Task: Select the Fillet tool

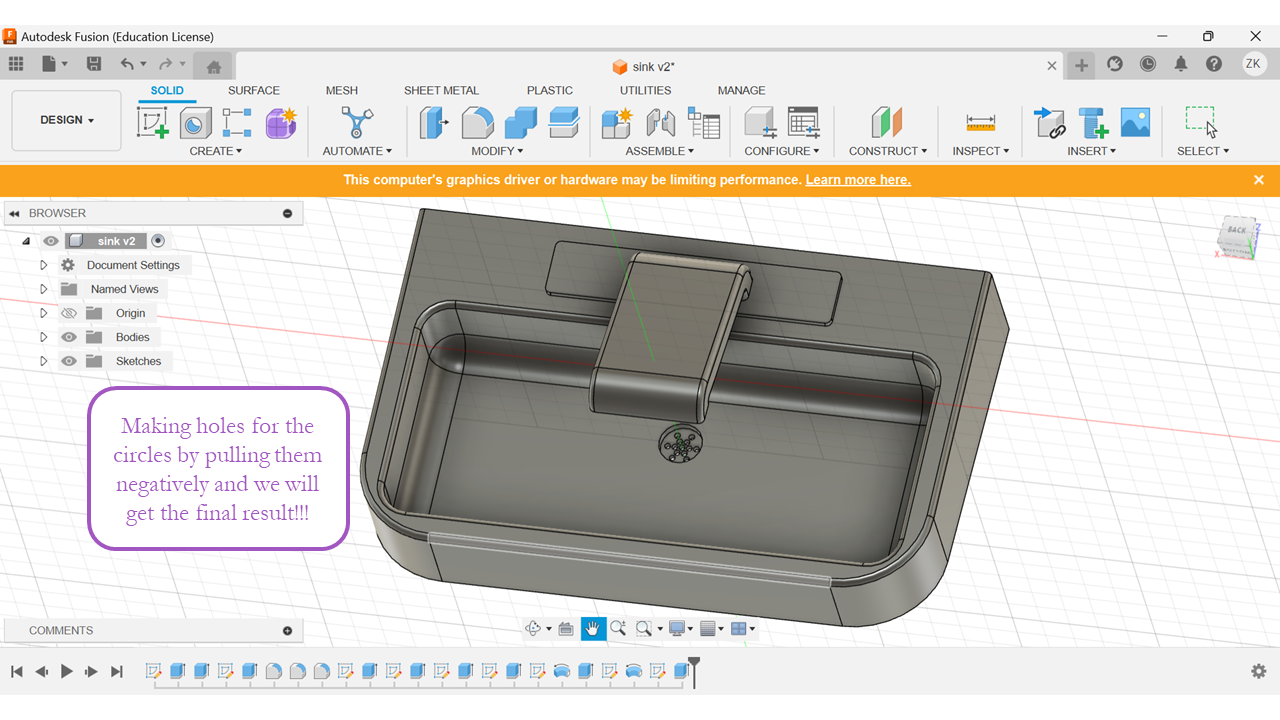Action: coord(477,123)
